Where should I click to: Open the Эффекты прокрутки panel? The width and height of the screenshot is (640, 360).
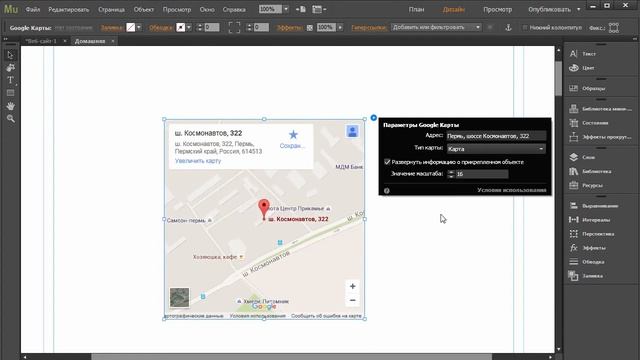(x=599, y=137)
